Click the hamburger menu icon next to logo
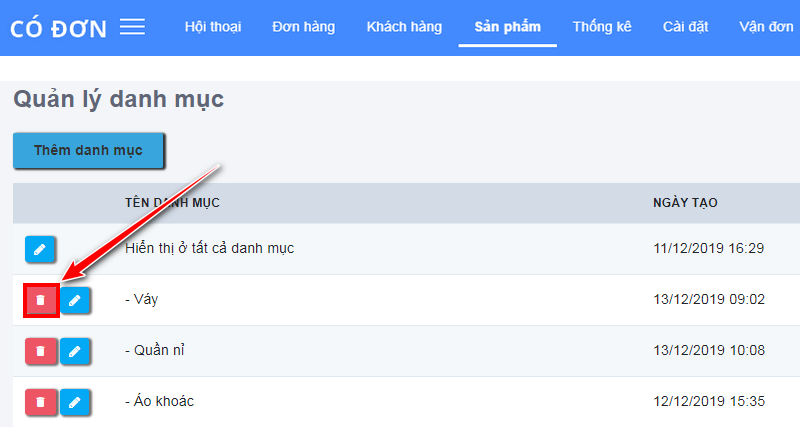The height and width of the screenshot is (427, 800). point(133,27)
